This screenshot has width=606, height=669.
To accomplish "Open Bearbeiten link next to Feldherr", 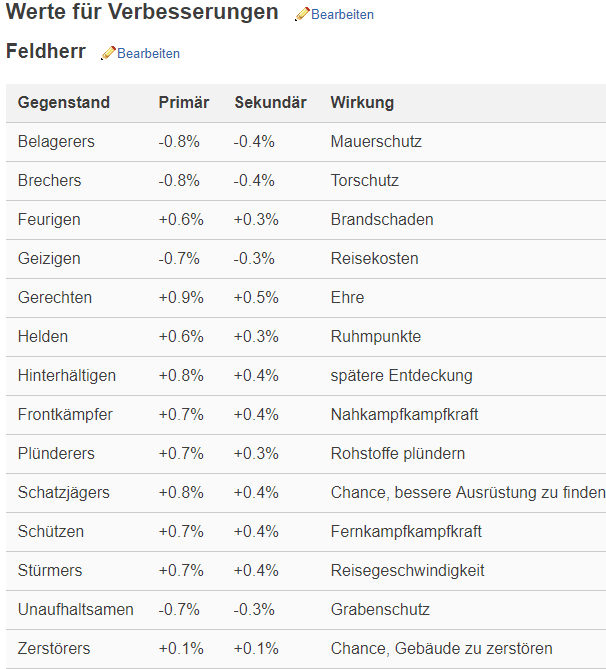I will tap(149, 54).
